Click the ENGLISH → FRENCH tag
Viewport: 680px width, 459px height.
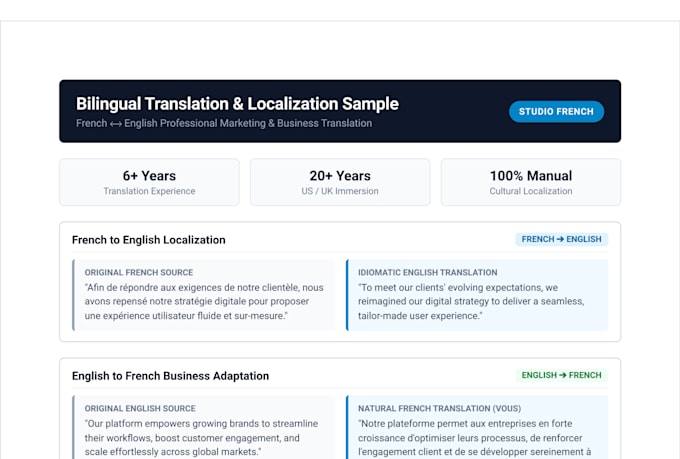(562, 375)
